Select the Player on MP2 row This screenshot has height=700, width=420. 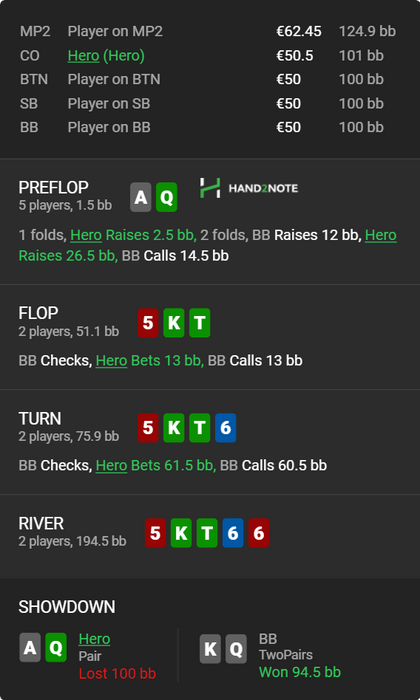pyautogui.click(x=208, y=31)
